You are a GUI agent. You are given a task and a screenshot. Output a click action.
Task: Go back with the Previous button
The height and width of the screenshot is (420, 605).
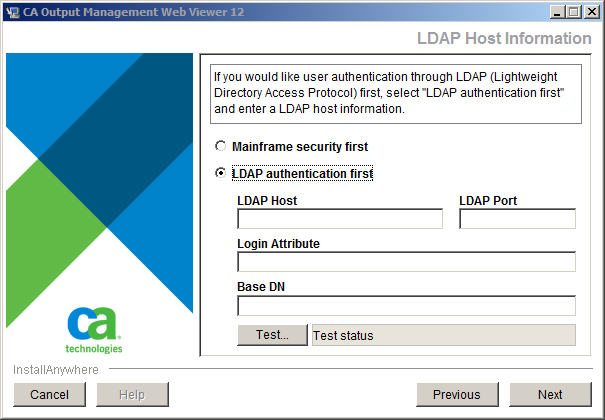coord(456,395)
